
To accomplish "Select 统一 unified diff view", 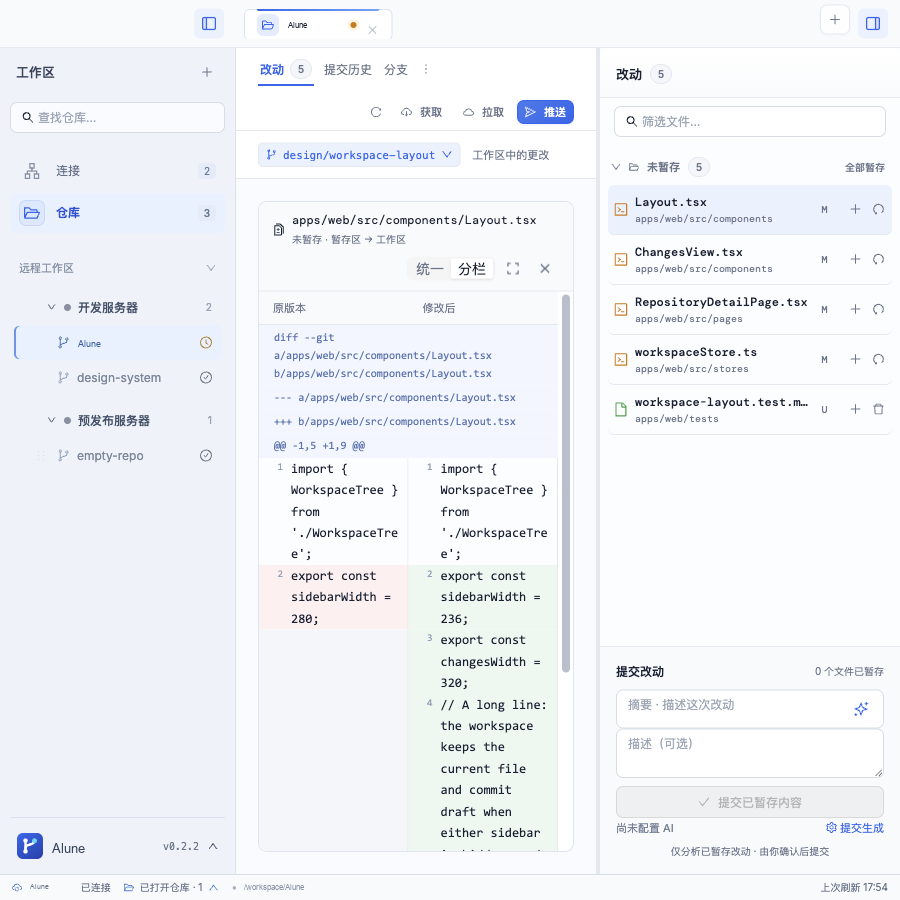I will [429, 269].
